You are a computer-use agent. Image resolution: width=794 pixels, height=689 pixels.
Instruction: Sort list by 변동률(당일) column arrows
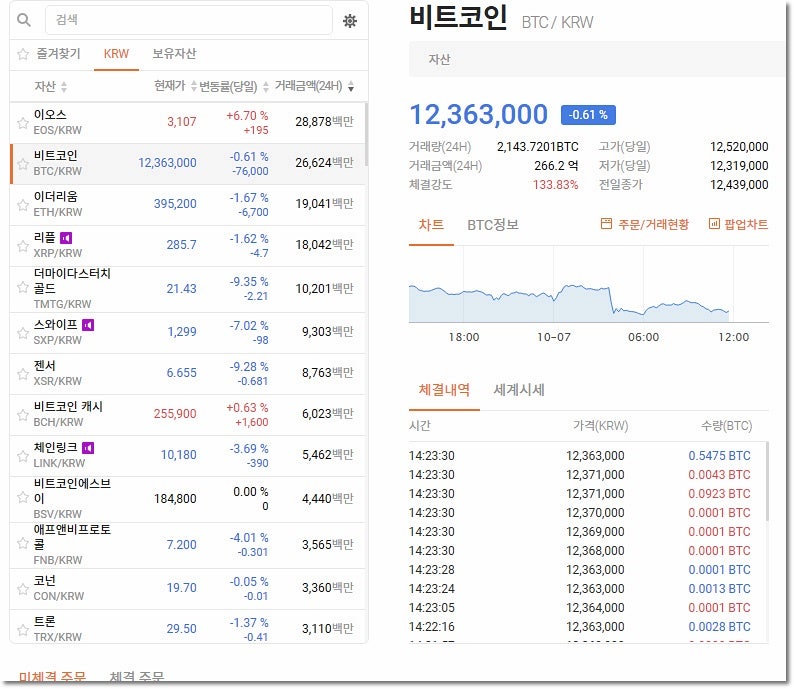click(x=266, y=87)
